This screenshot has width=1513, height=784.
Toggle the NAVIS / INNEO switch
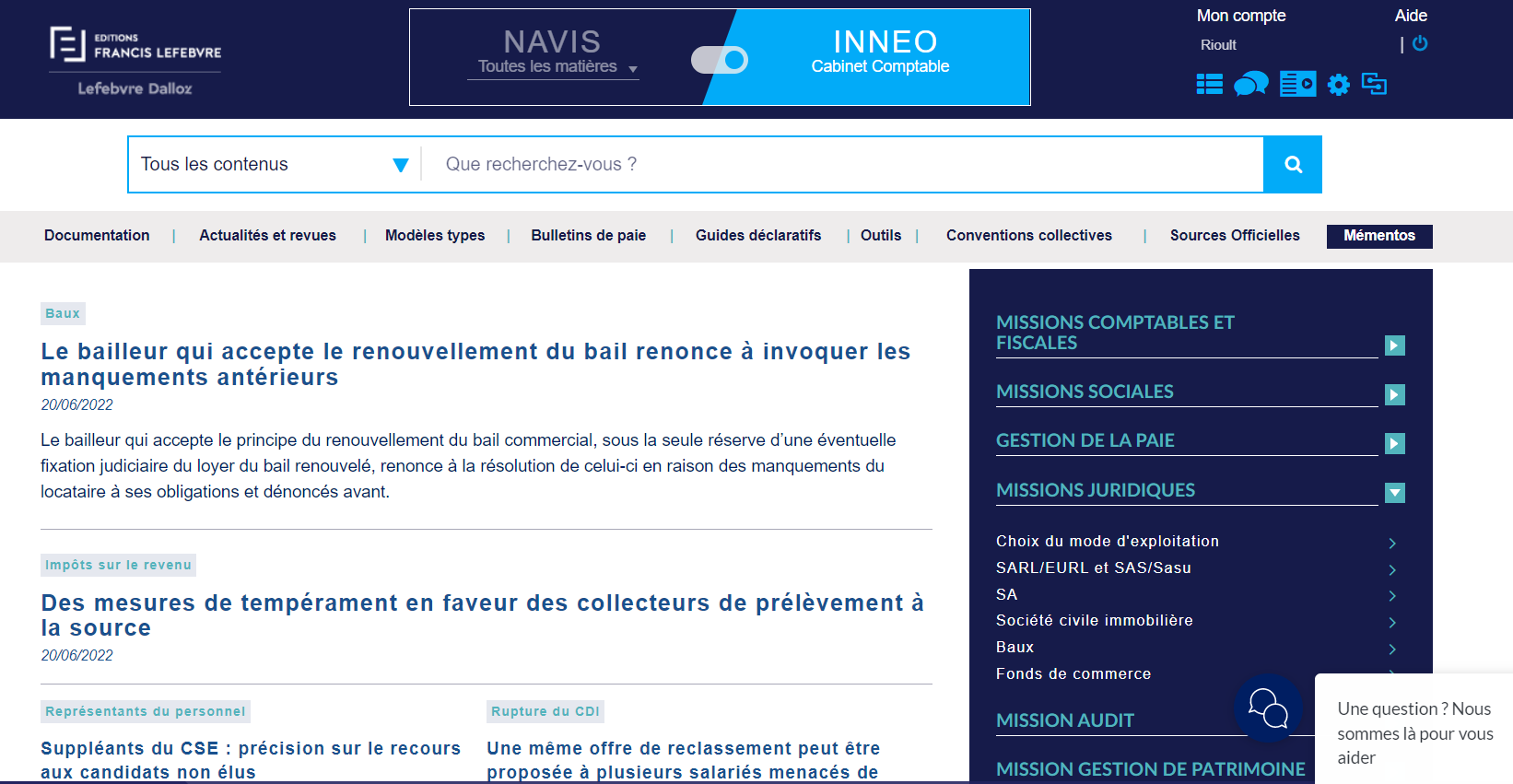coord(720,60)
